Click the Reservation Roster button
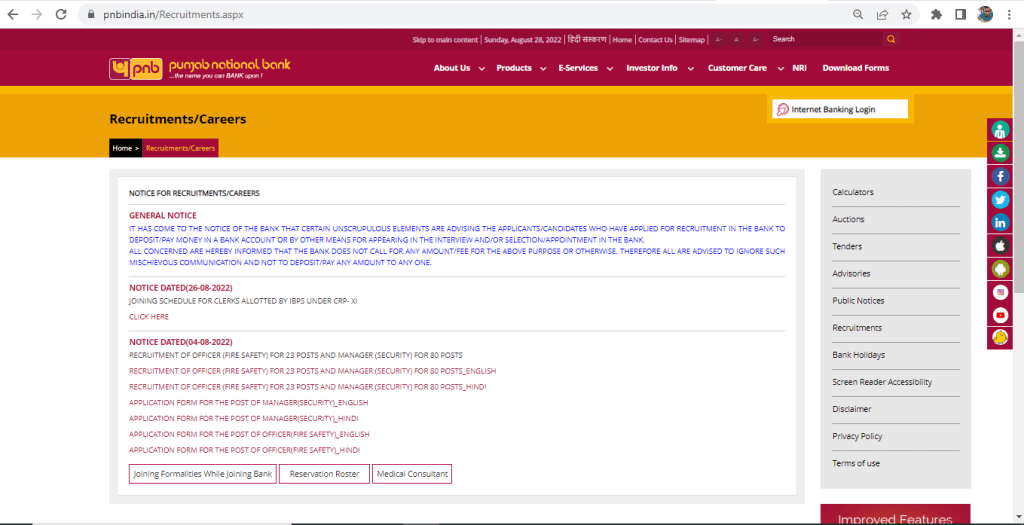 click(325, 474)
